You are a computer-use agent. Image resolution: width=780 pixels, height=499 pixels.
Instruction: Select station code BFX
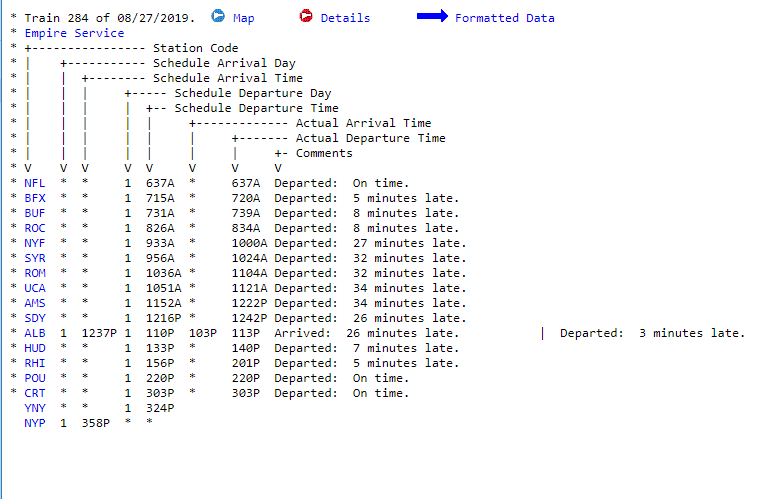[34, 198]
